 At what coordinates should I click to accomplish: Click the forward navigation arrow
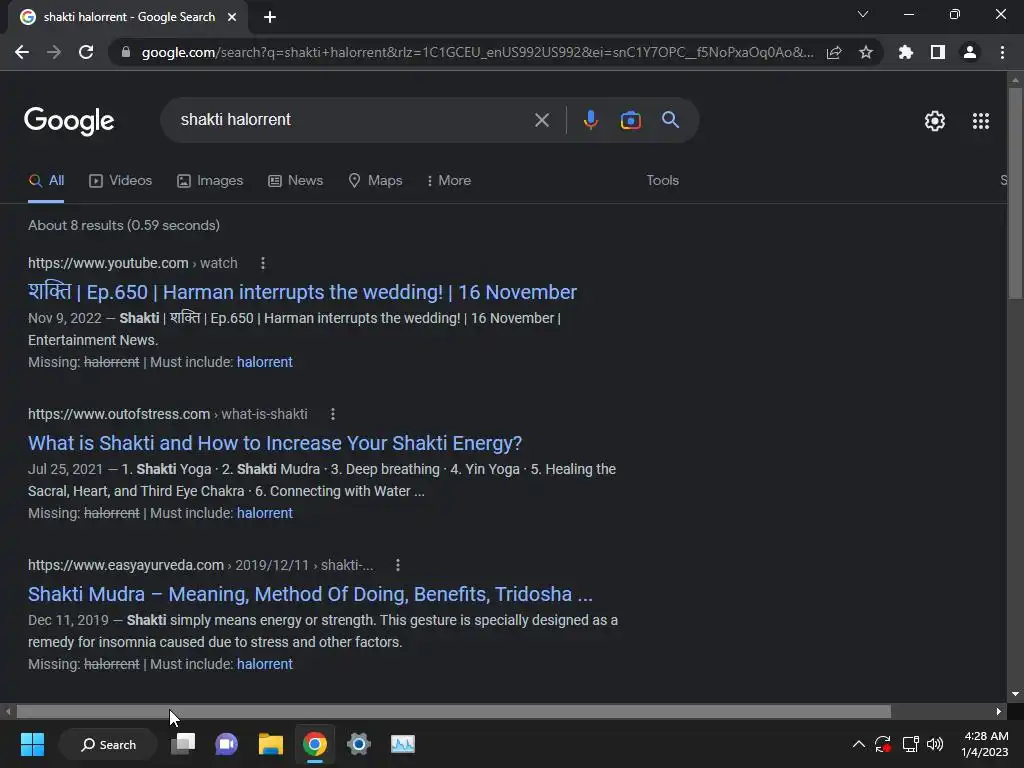pos(54,52)
